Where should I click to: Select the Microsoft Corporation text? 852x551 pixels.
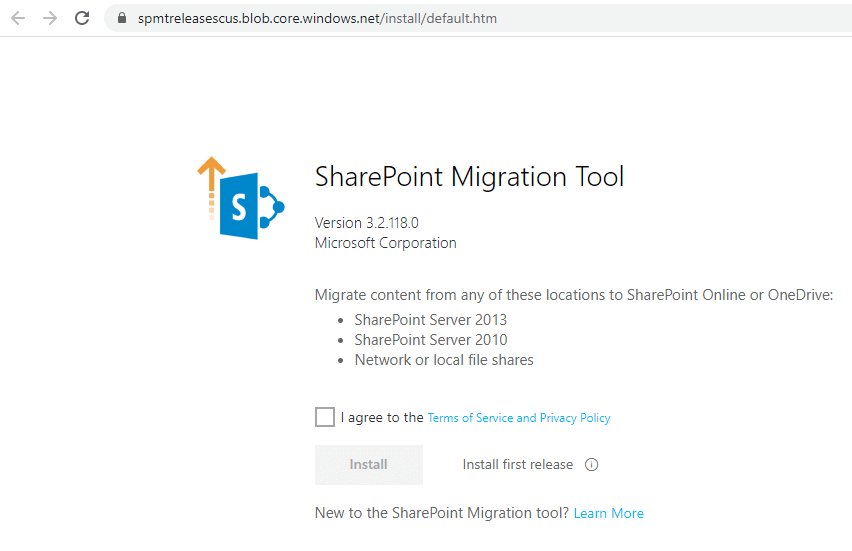(x=386, y=243)
